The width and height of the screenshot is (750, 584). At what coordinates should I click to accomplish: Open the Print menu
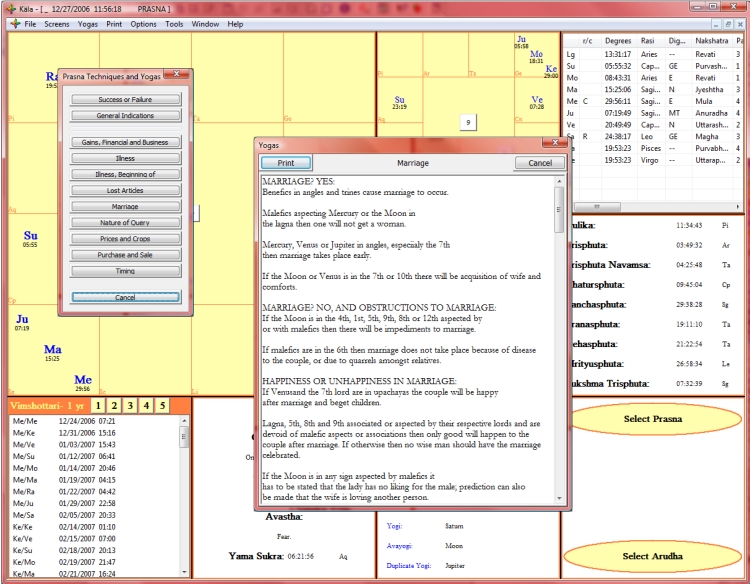point(114,24)
